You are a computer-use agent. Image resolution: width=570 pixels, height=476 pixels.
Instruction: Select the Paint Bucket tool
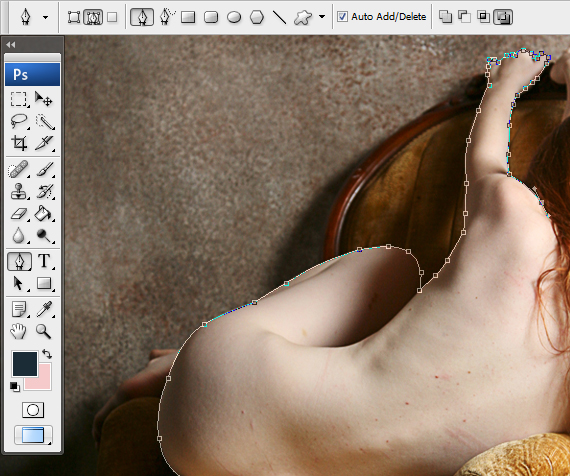pyautogui.click(x=44, y=214)
